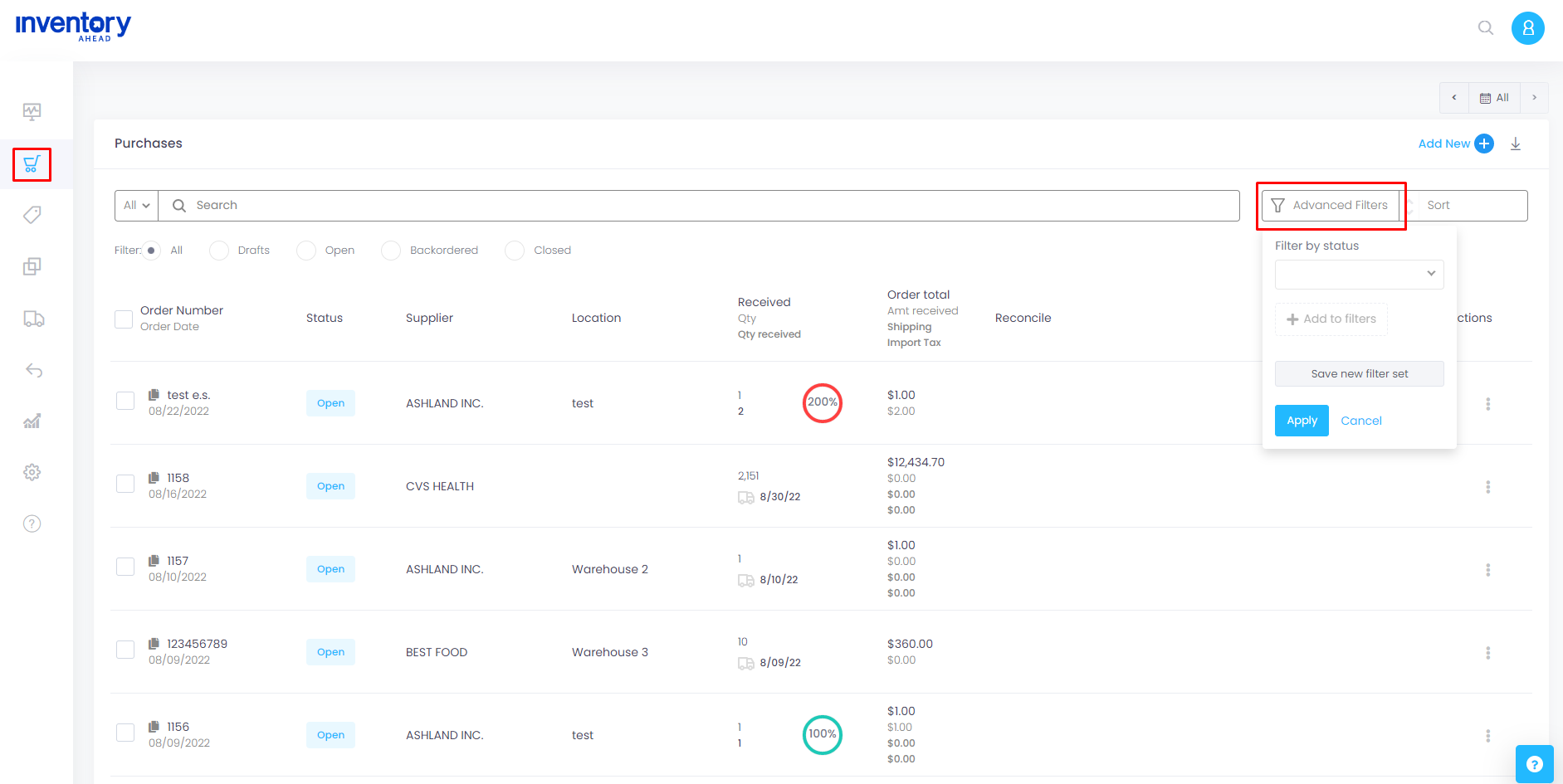1563x784 pixels.
Task: Tick checkbox for order 1157
Action: (x=125, y=567)
